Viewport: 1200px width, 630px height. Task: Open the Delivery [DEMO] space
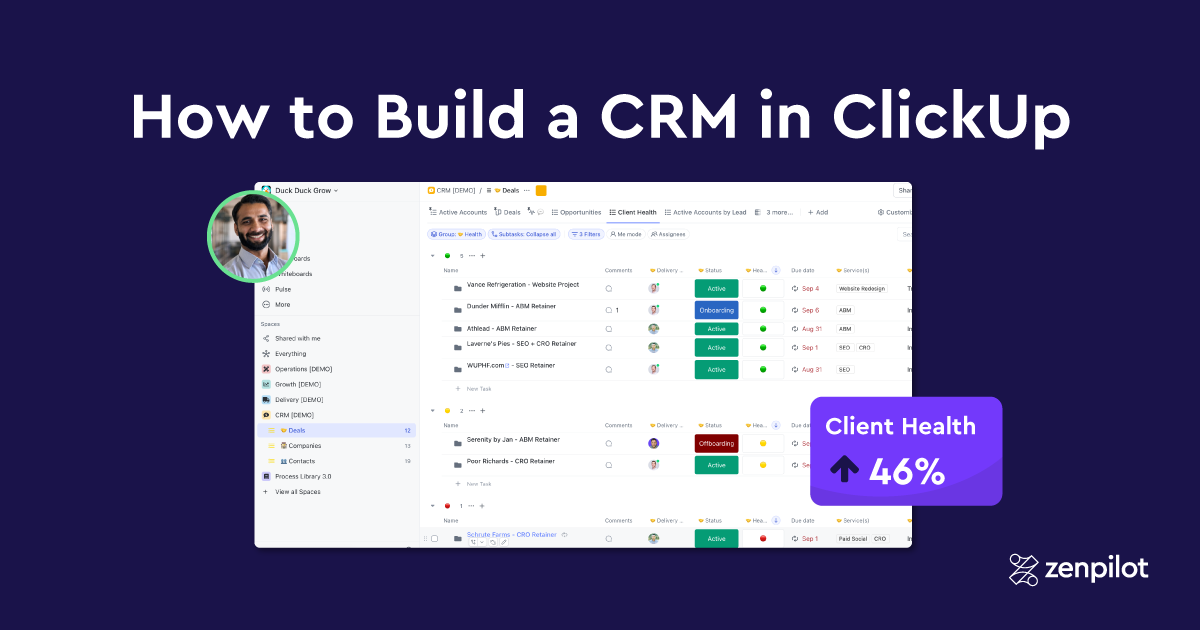click(x=299, y=399)
